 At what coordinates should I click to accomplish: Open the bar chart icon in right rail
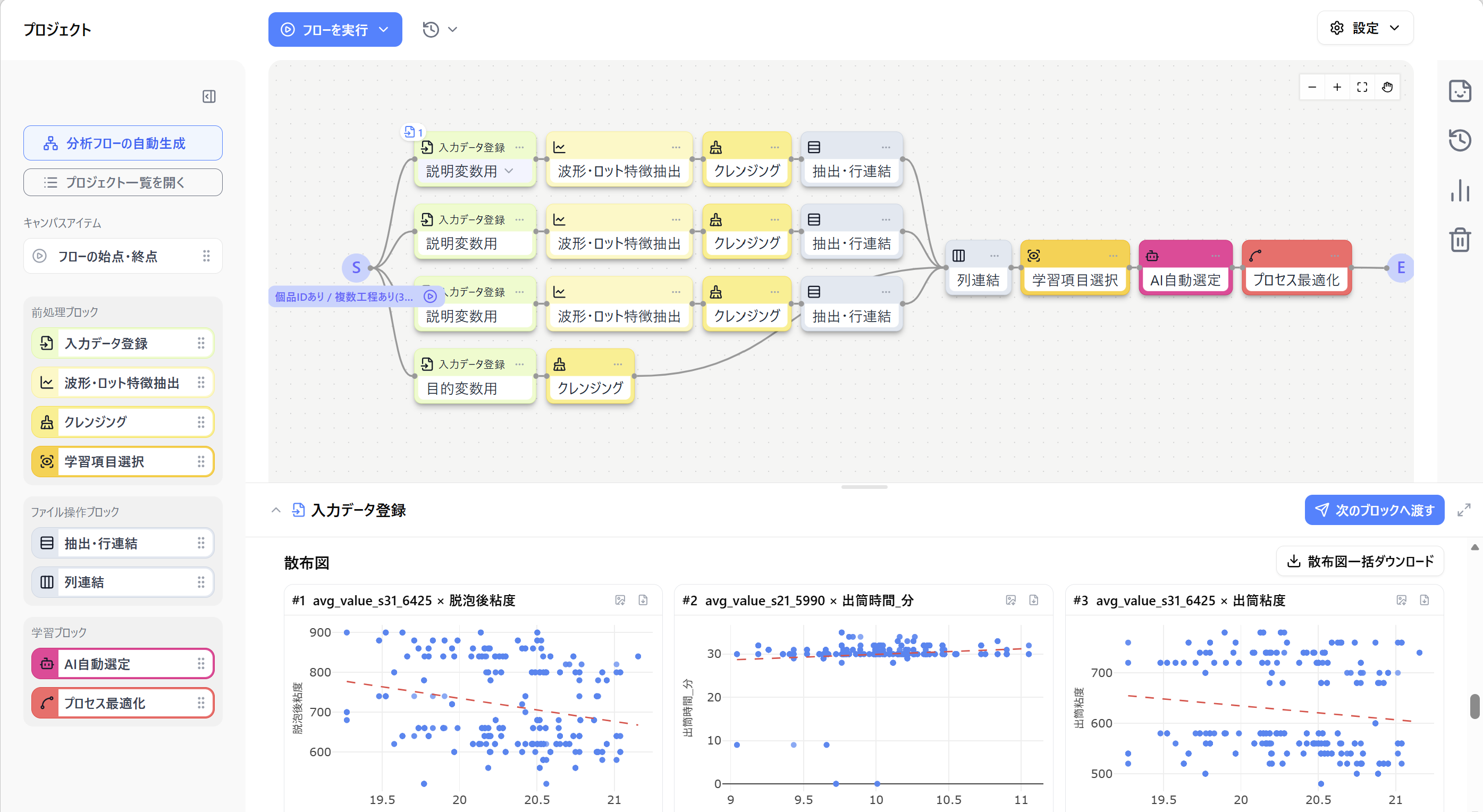1460,190
